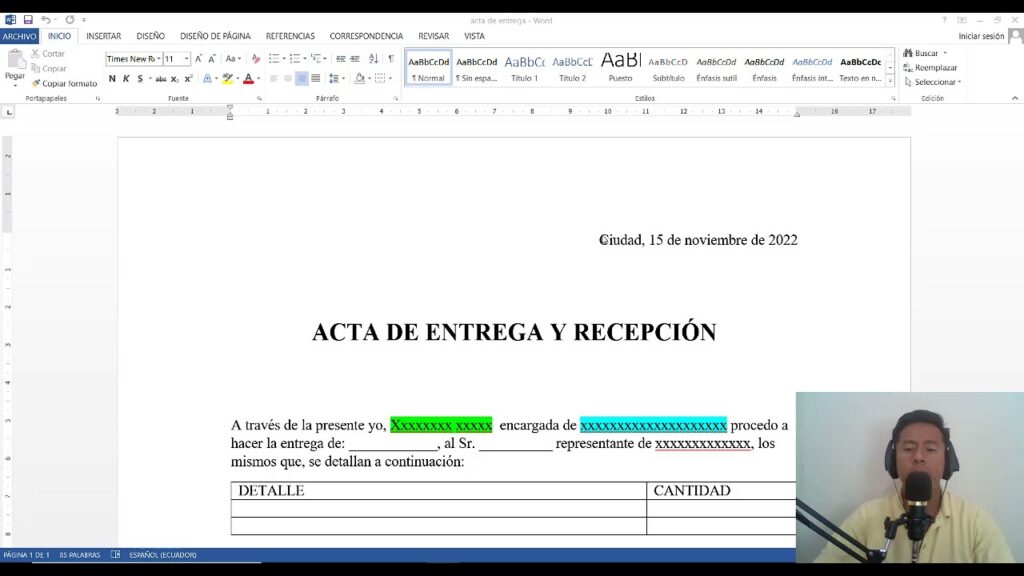The width and height of the screenshot is (1024, 576).
Task: Click the red font color button
Action: click(x=248, y=78)
